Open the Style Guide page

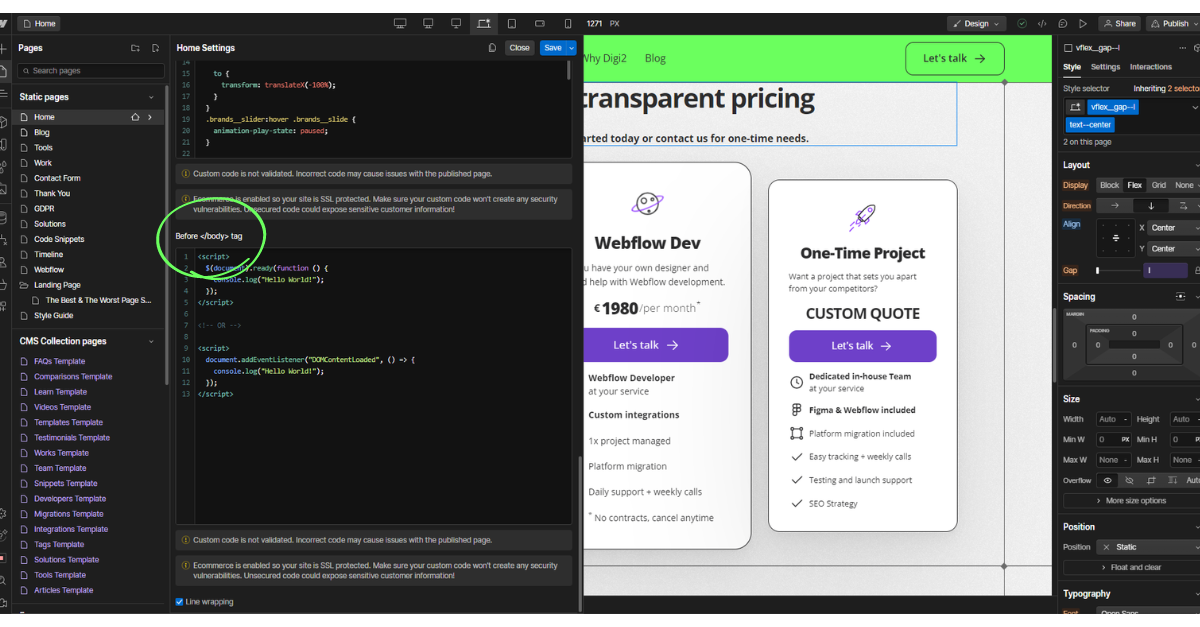tap(54, 316)
